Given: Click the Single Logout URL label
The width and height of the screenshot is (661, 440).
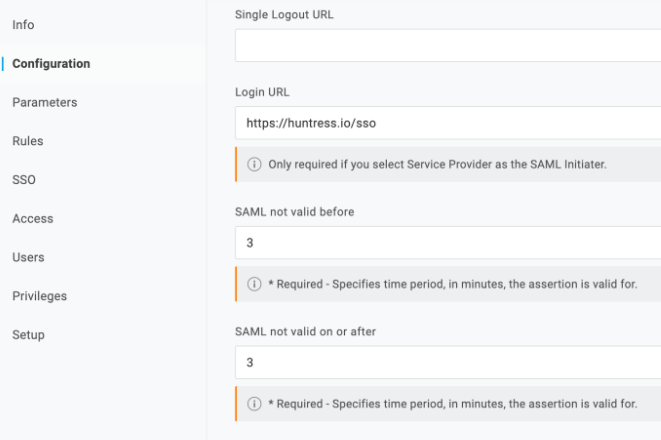Looking at the screenshot, I should pos(284,15).
